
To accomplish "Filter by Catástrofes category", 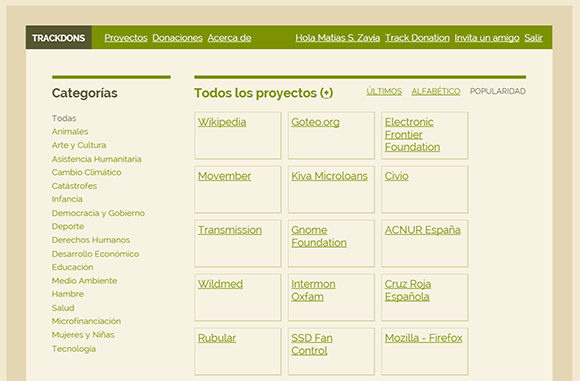I will [74, 186].
